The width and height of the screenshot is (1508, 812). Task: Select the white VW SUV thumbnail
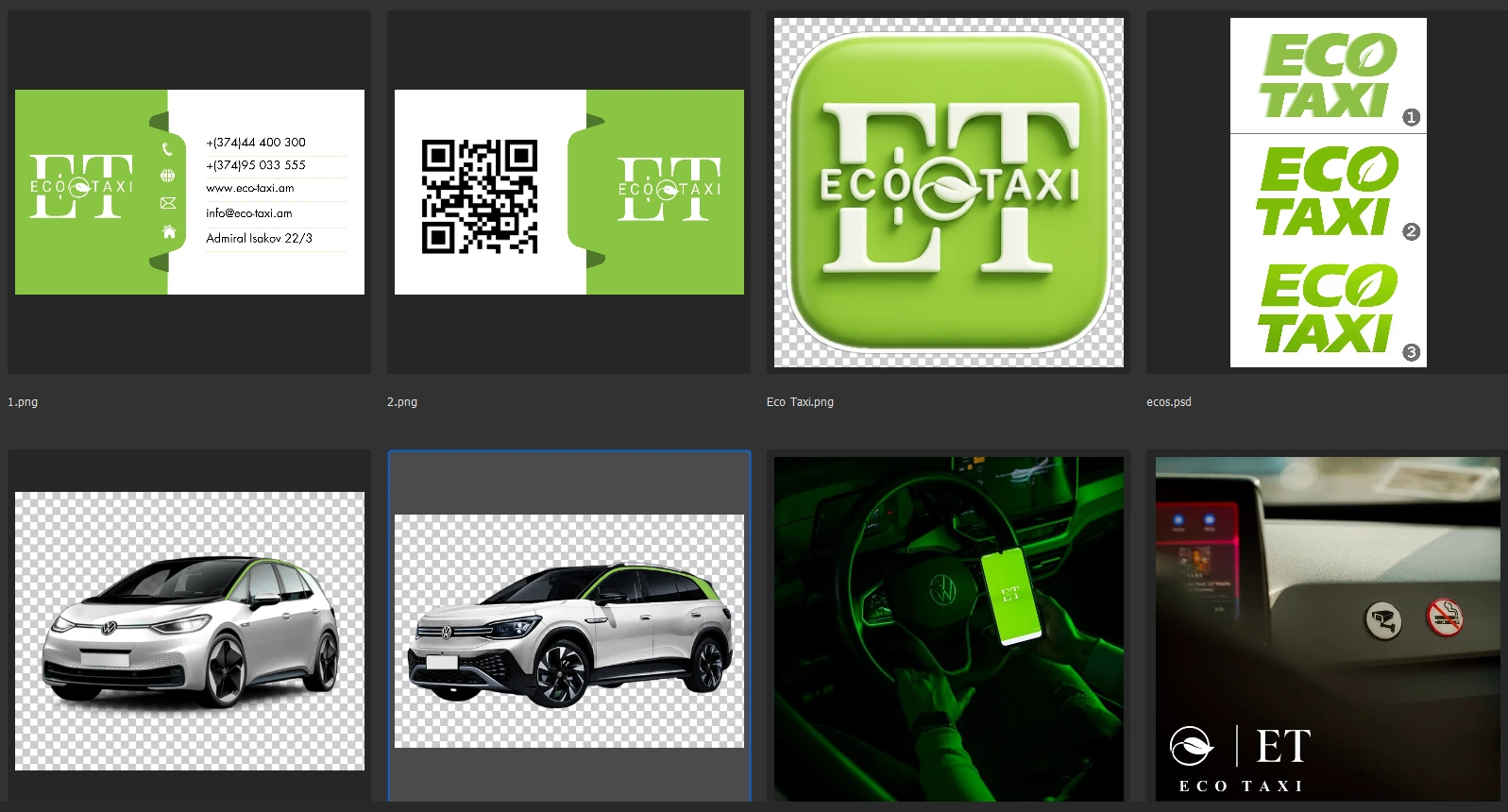(x=568, y=631)
